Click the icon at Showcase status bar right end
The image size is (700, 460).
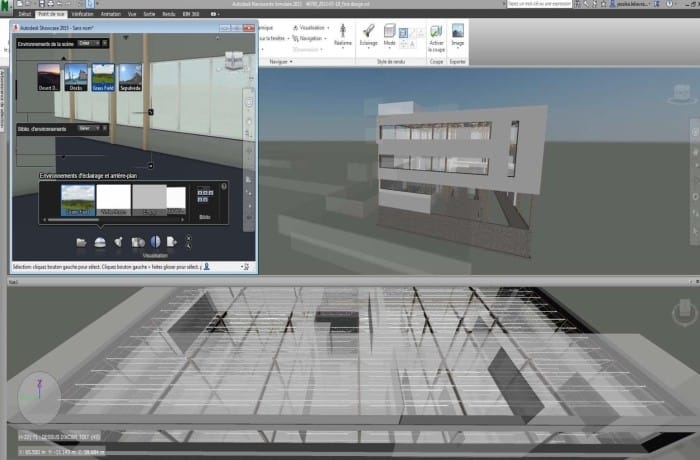[x=245, y=267]
